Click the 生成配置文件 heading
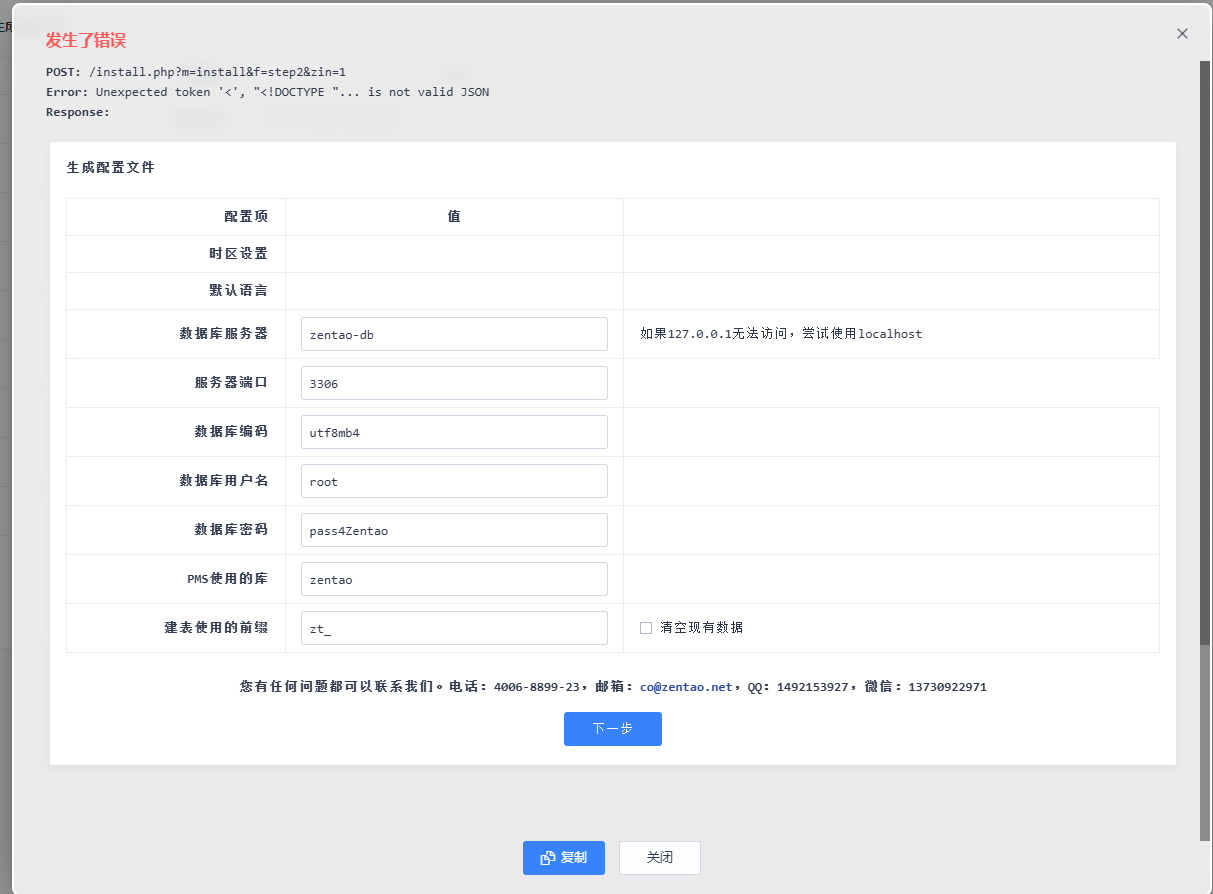 (111, 167)
